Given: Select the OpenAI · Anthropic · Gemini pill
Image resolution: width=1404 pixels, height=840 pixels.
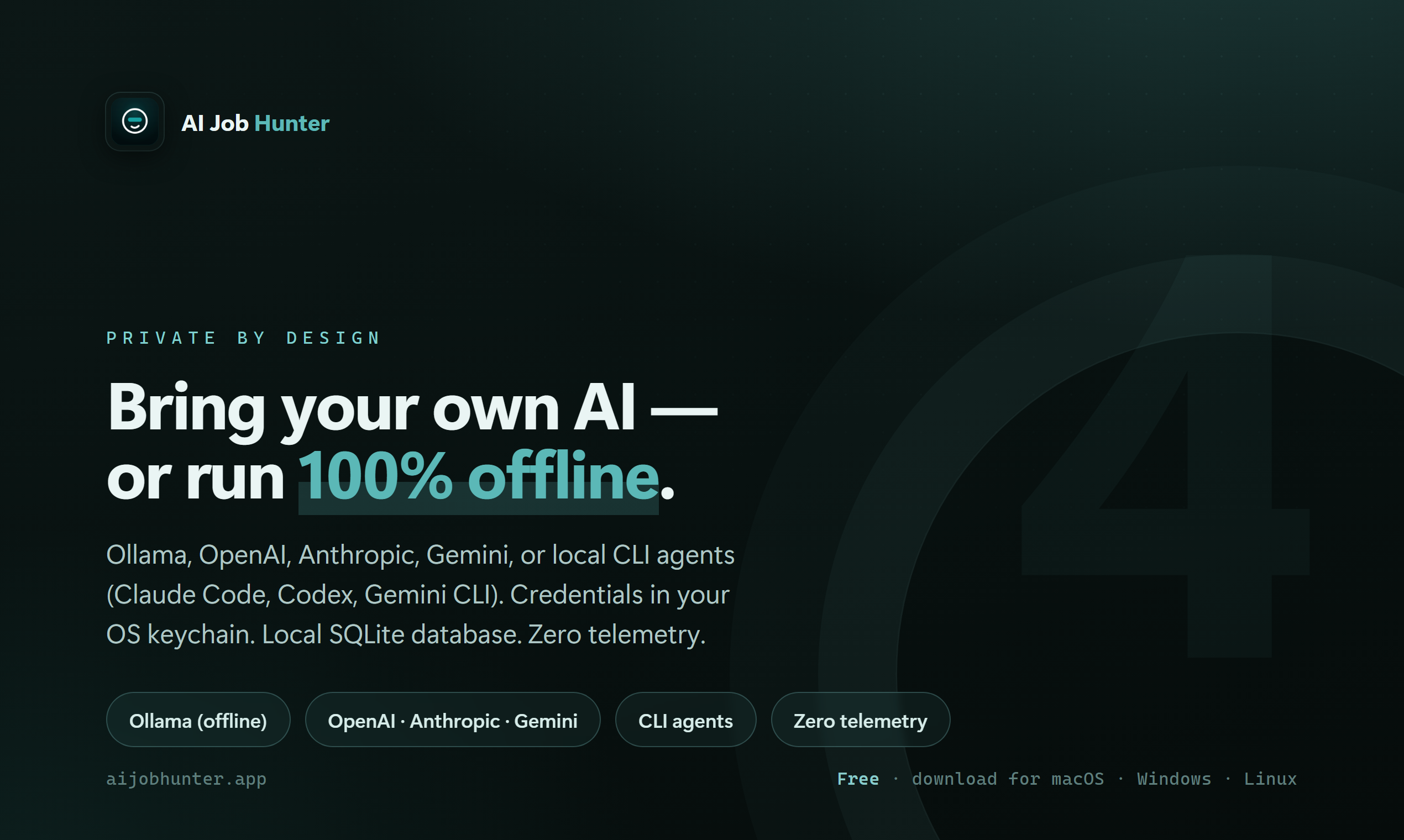Looking at the screenshot, I should coord(452,720).
